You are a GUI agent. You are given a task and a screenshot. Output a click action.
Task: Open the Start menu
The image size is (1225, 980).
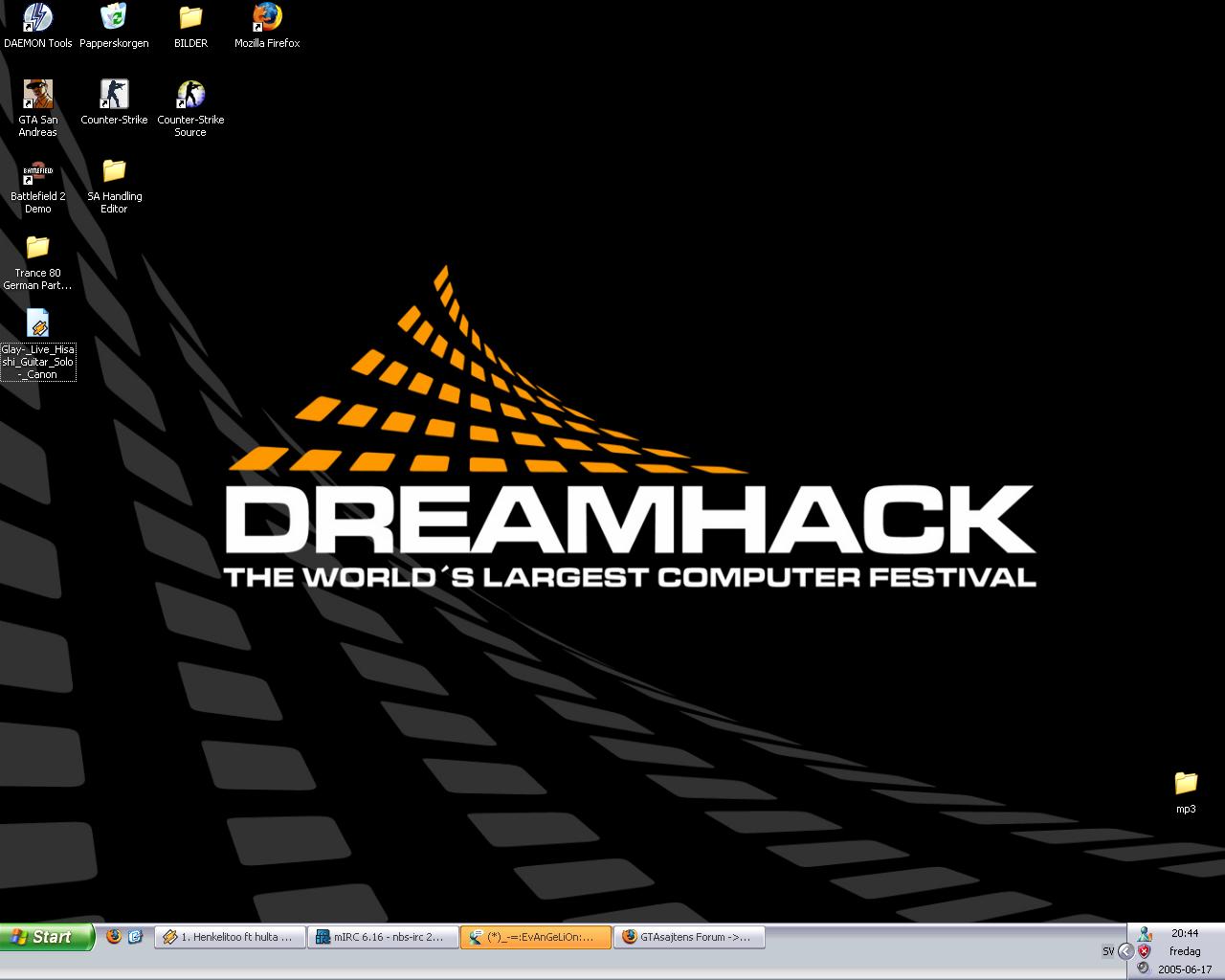(48, 937)
